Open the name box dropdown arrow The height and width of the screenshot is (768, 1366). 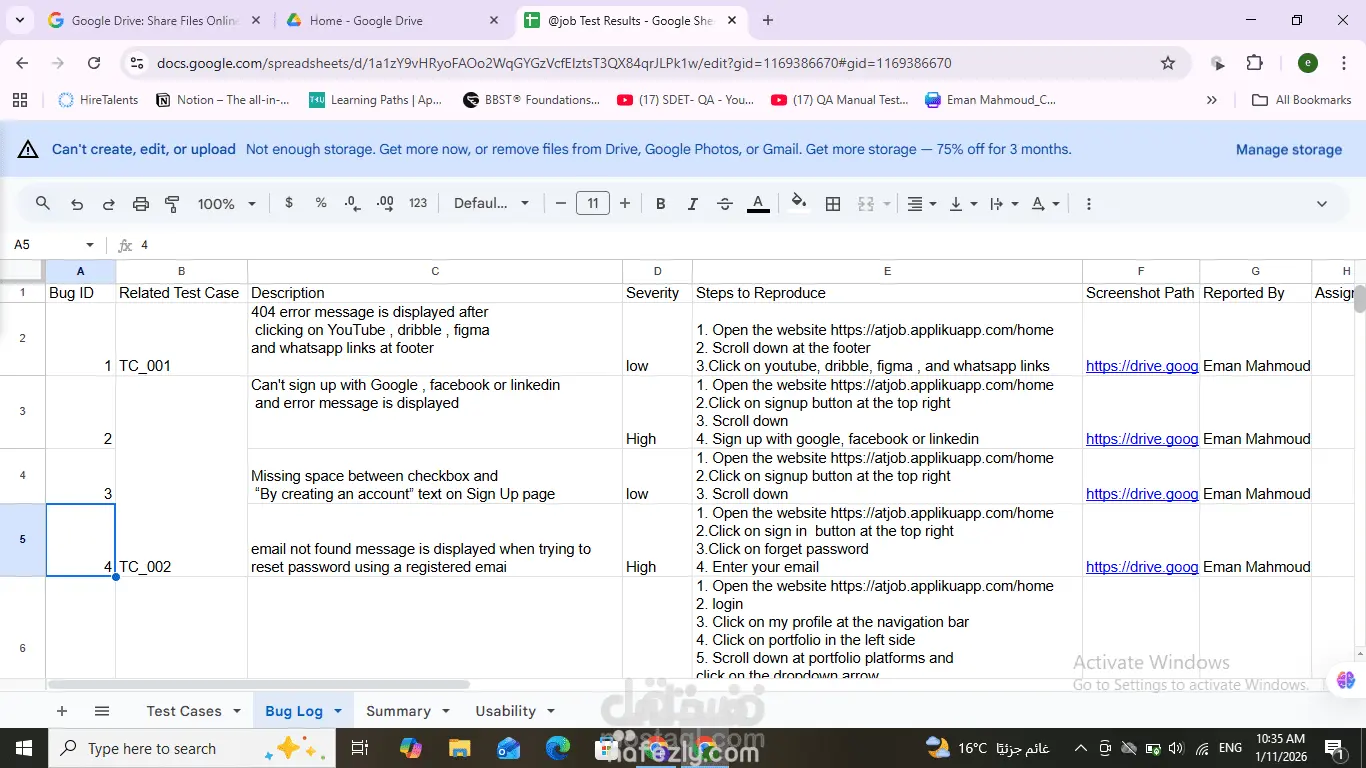coord(90,245)
